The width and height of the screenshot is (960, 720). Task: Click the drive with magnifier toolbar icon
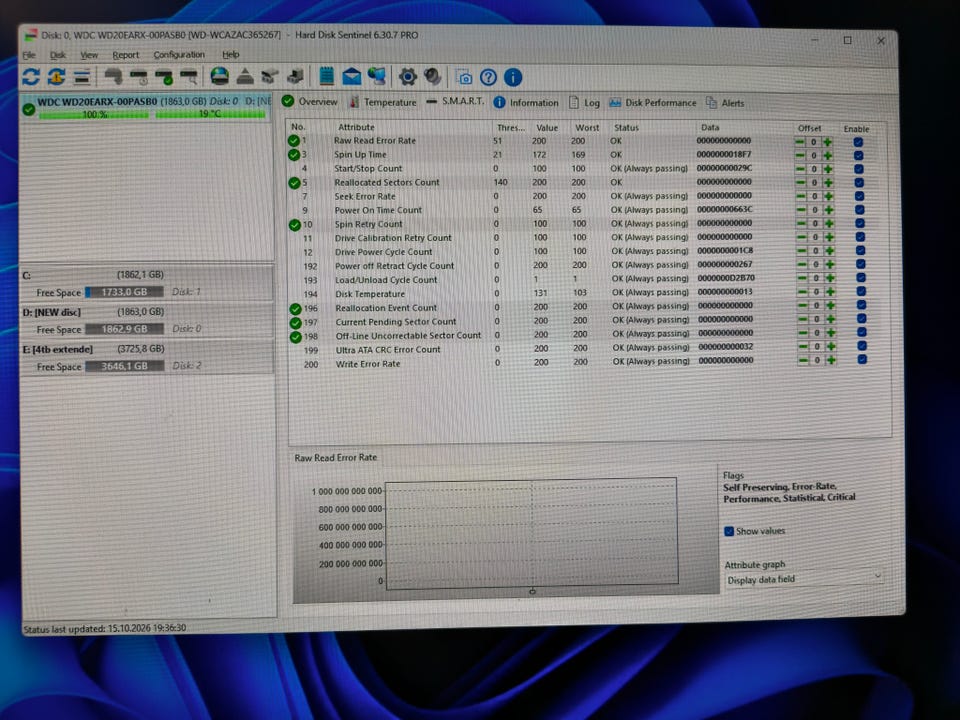coord(189,77)
